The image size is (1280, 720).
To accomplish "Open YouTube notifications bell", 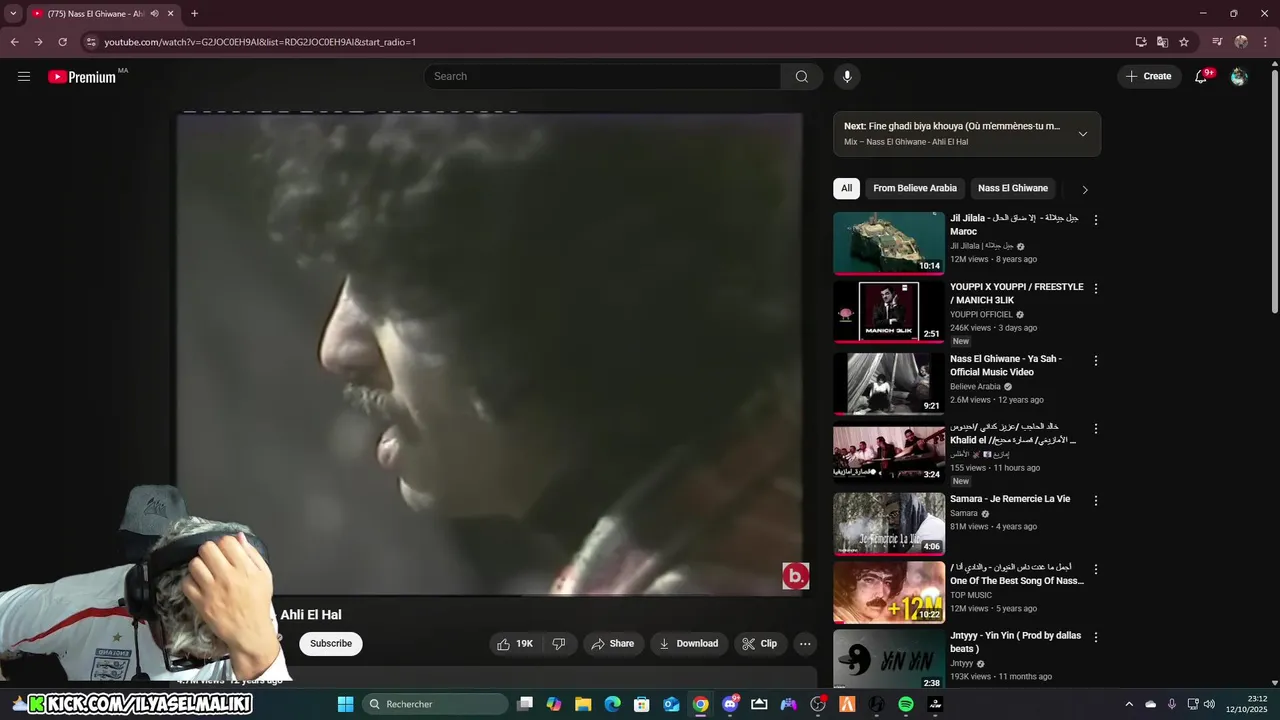I will click(1202, 76).
